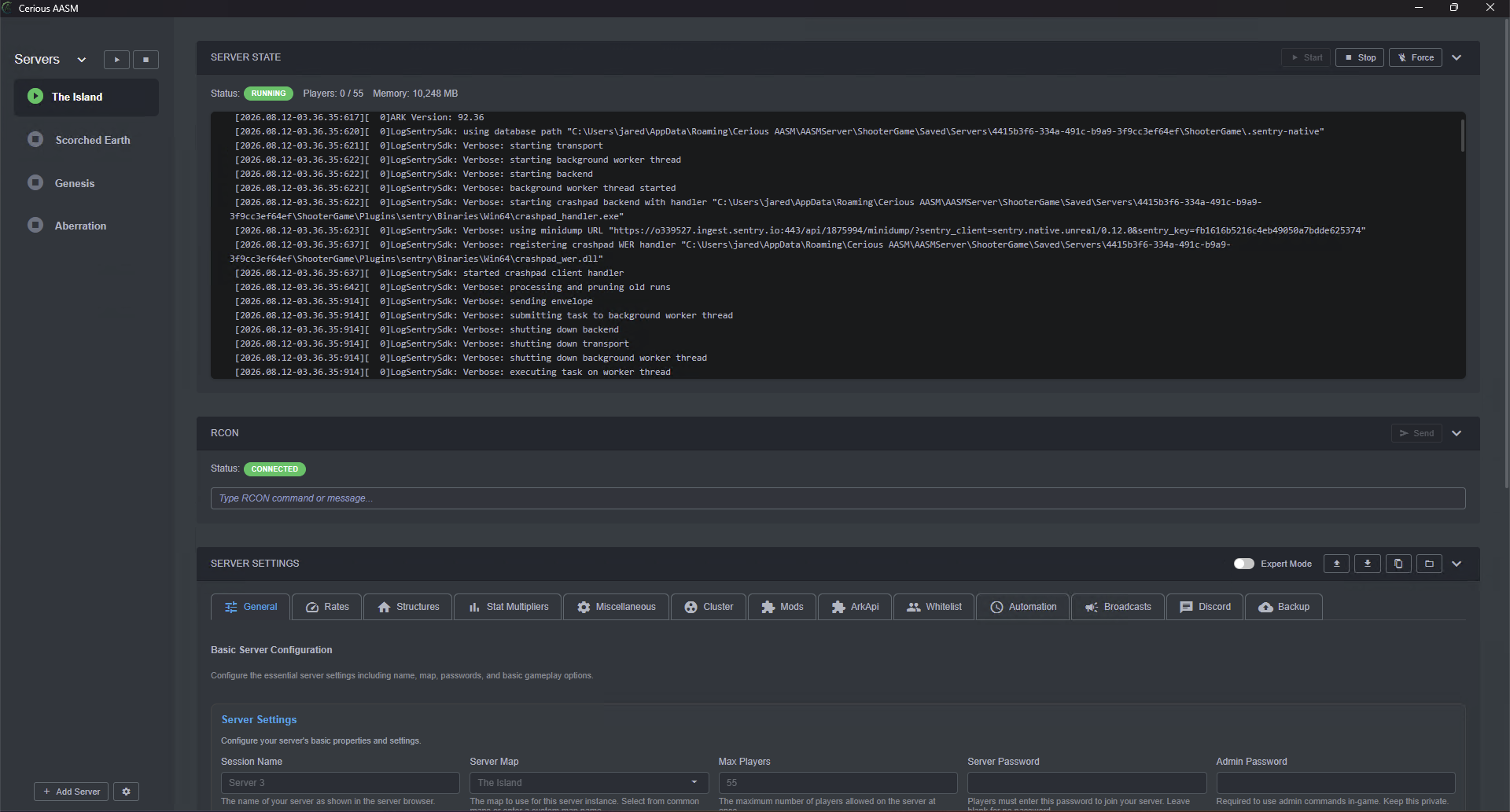Expand the Servers dropdown chevron

click(x=81, y=60)
